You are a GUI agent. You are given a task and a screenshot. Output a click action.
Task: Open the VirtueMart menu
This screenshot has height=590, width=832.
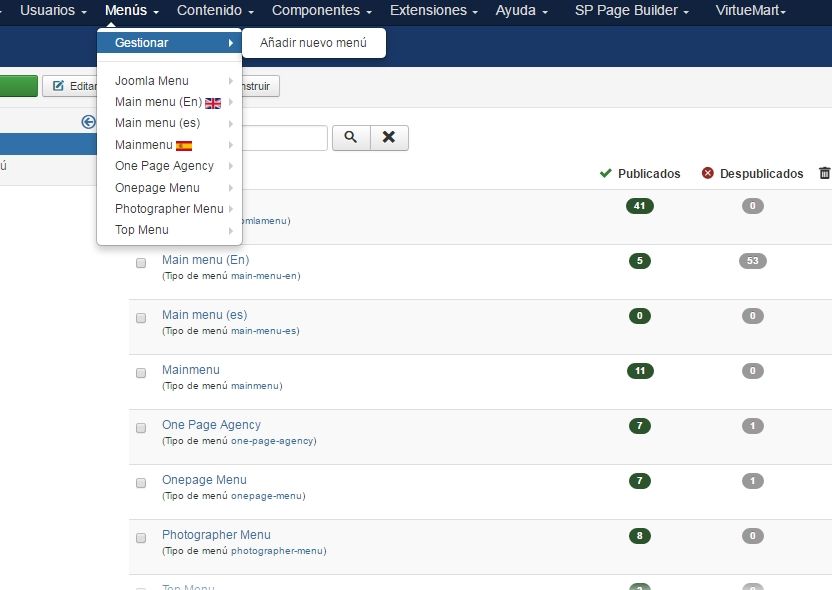point(750,10)
